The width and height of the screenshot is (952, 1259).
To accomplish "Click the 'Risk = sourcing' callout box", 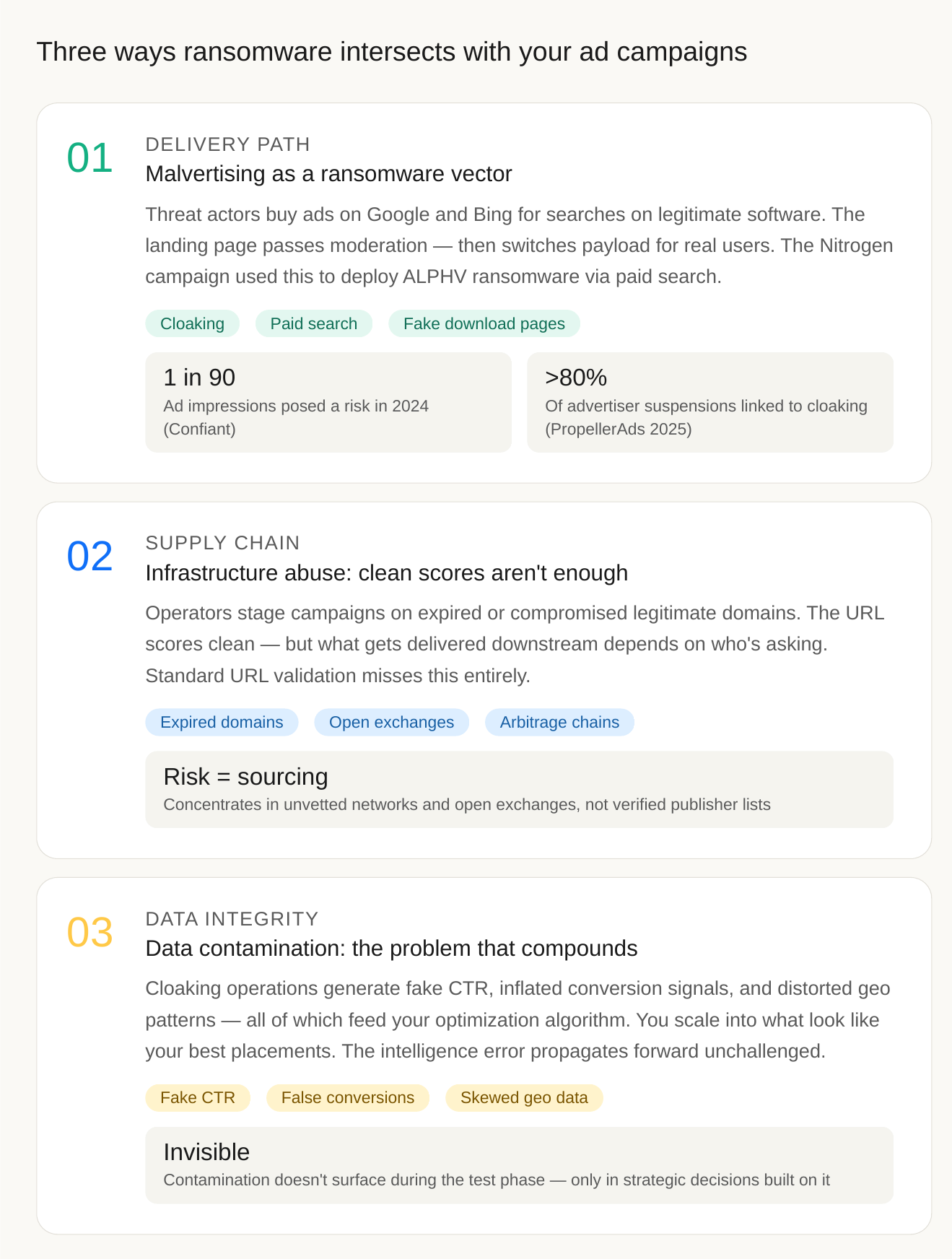I will click(x=520, y=789).
